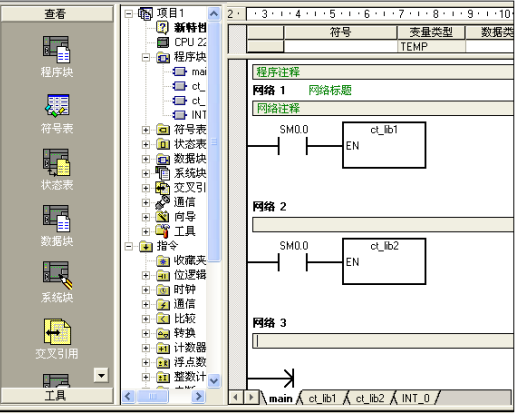Collapse the 指令 tree root

129,247
